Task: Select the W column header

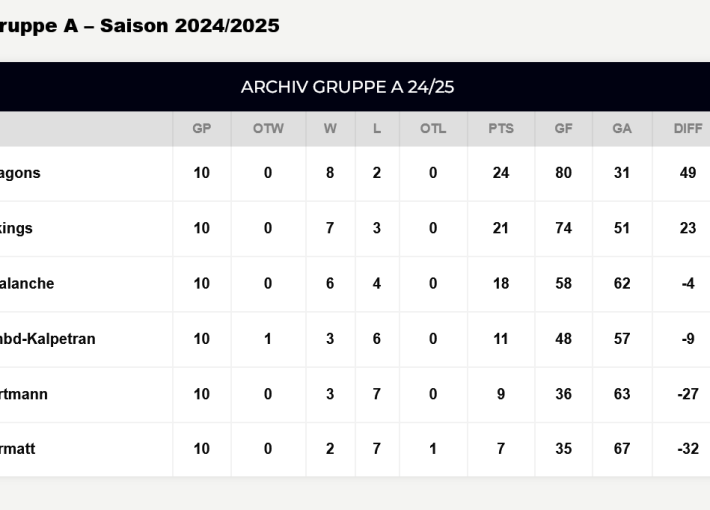Action: click(x=330, y=129)
